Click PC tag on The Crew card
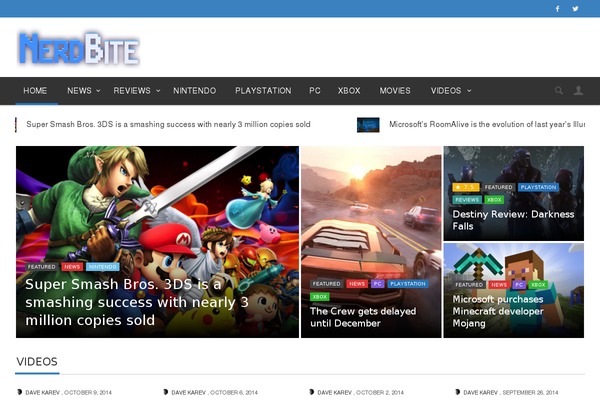Image resolution: width=600 pixels, height=400 pixels. click(x=378, y=284)
